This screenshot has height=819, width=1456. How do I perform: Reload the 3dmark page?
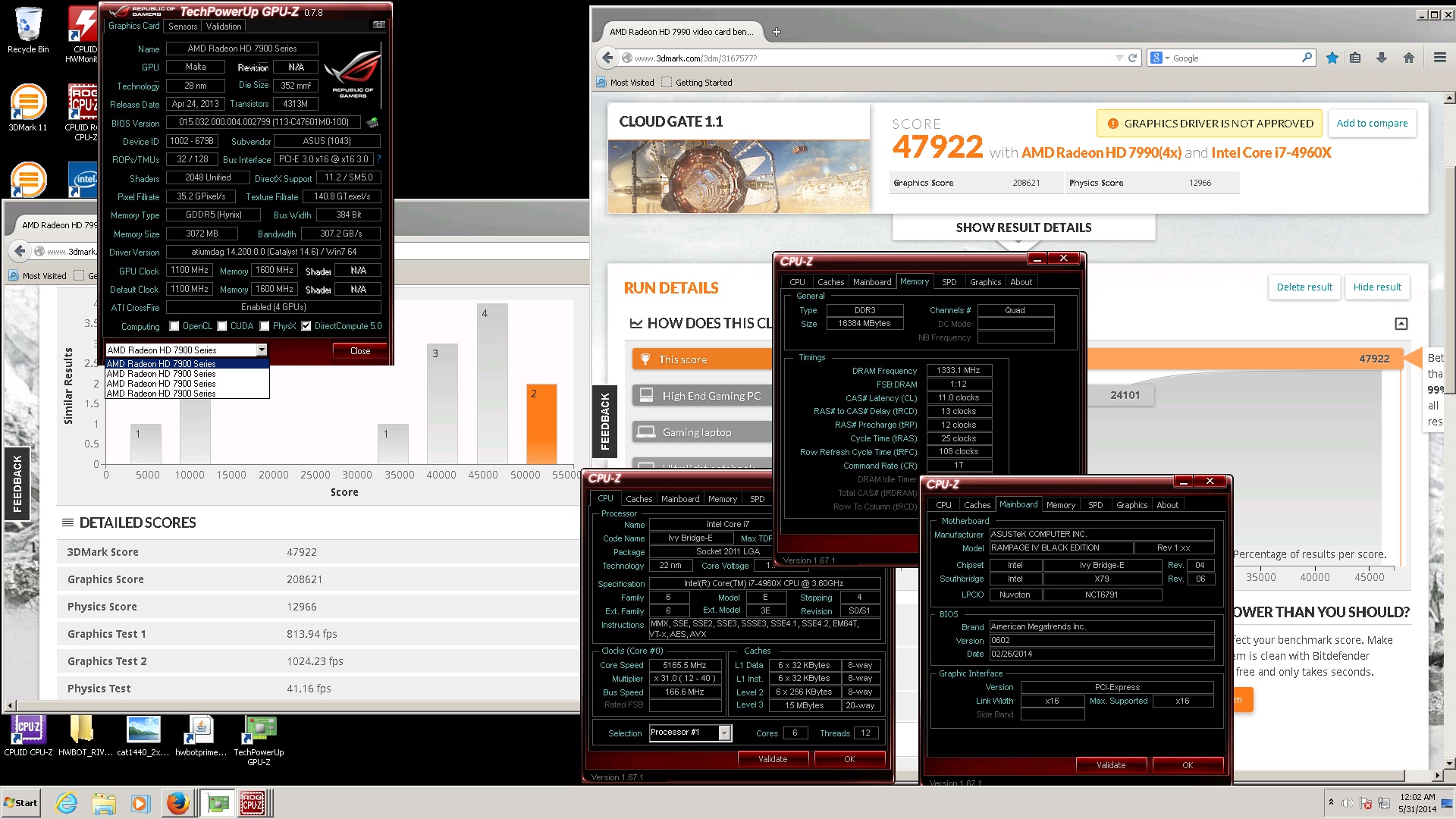coord(1132,58)
